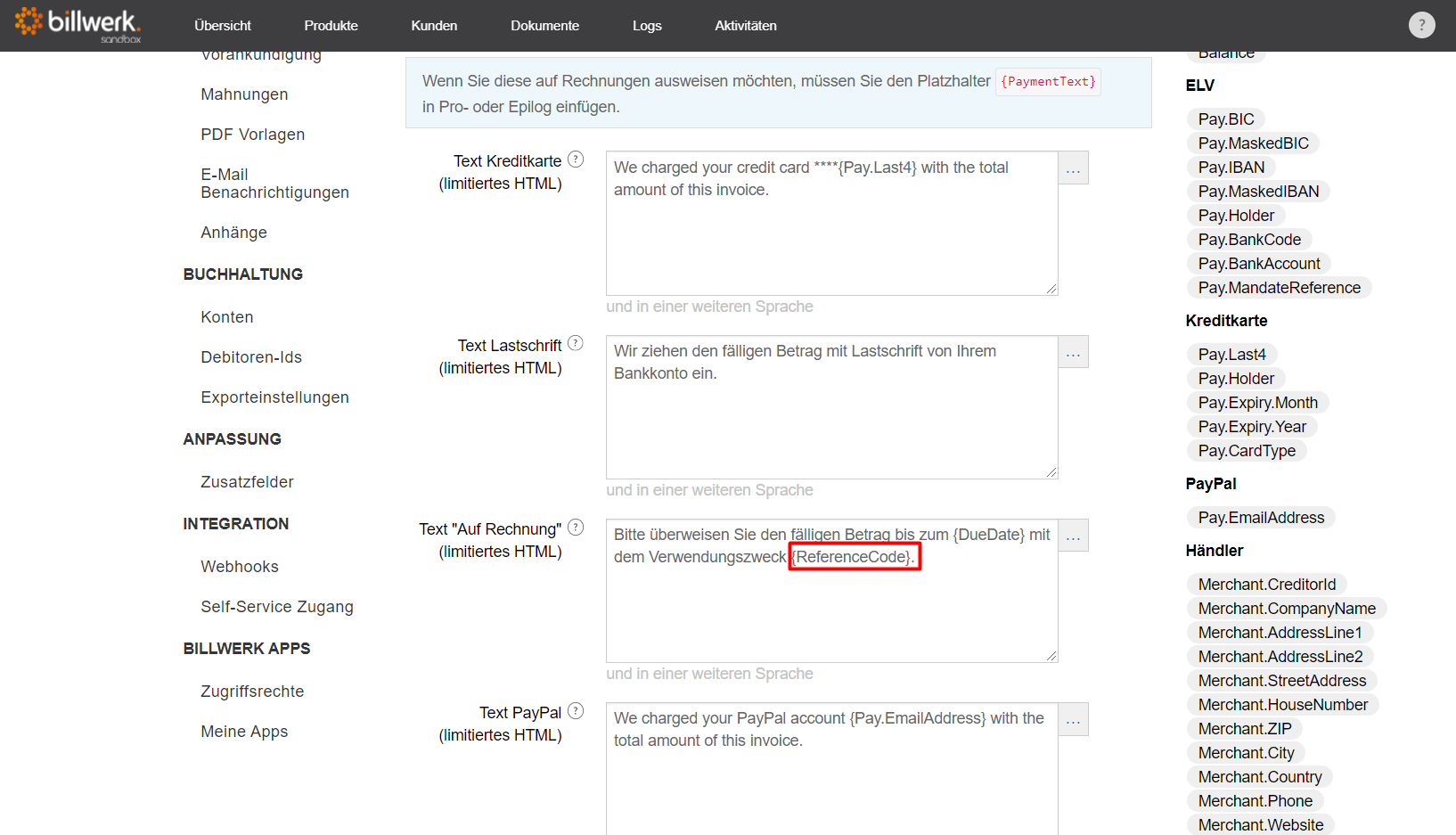Viewport: 1456px width, 835px height.
Task: Open ellipsis button beside Lastschrift text field
Action: [x=1073, y=352]
